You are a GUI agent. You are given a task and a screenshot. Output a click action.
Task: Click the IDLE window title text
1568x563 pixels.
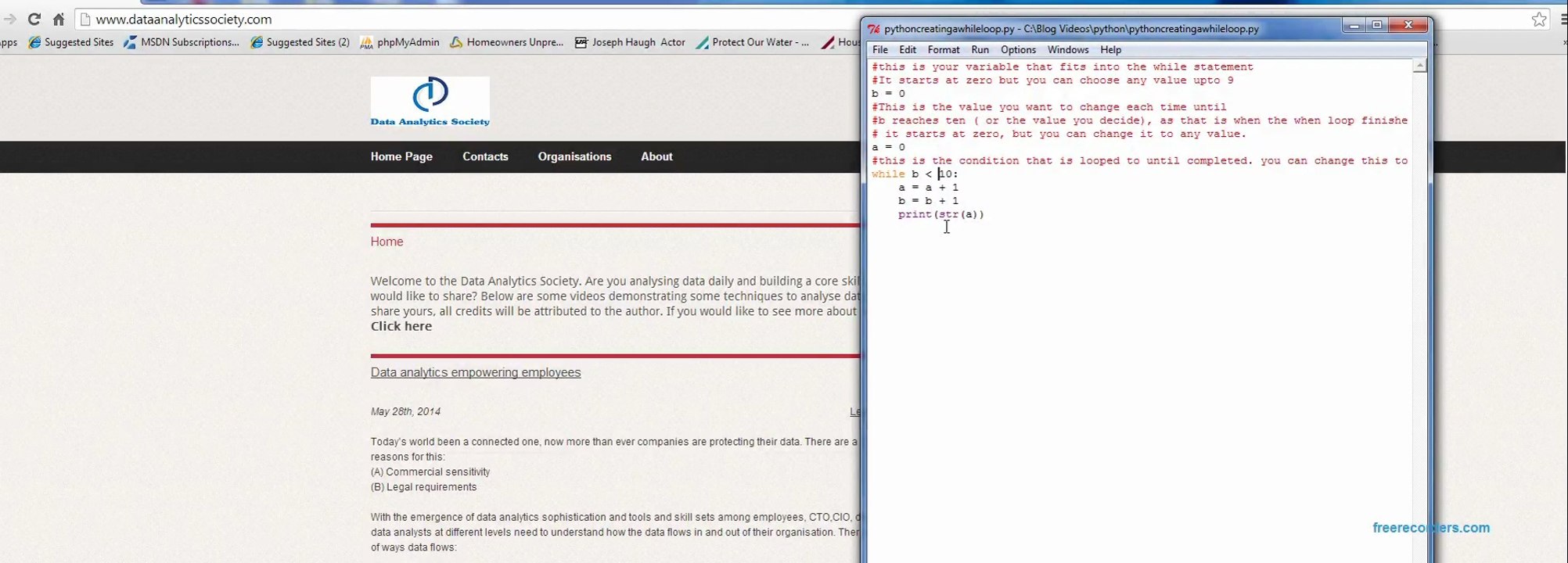1071,29
